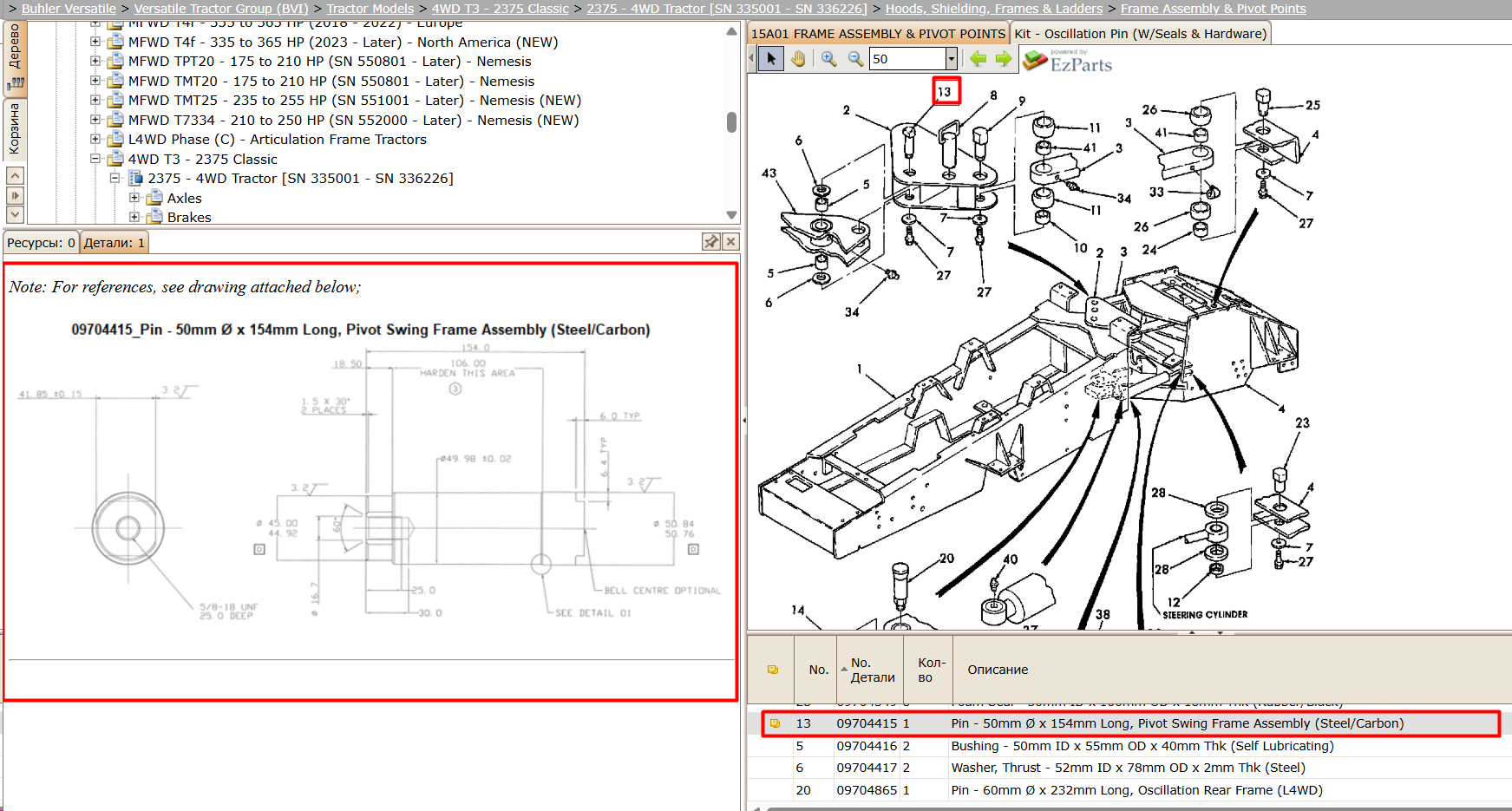1512x811 pixels.
Task: Collapse the 4WD T3 - 2375 Classic node
Action: [95, 159]
